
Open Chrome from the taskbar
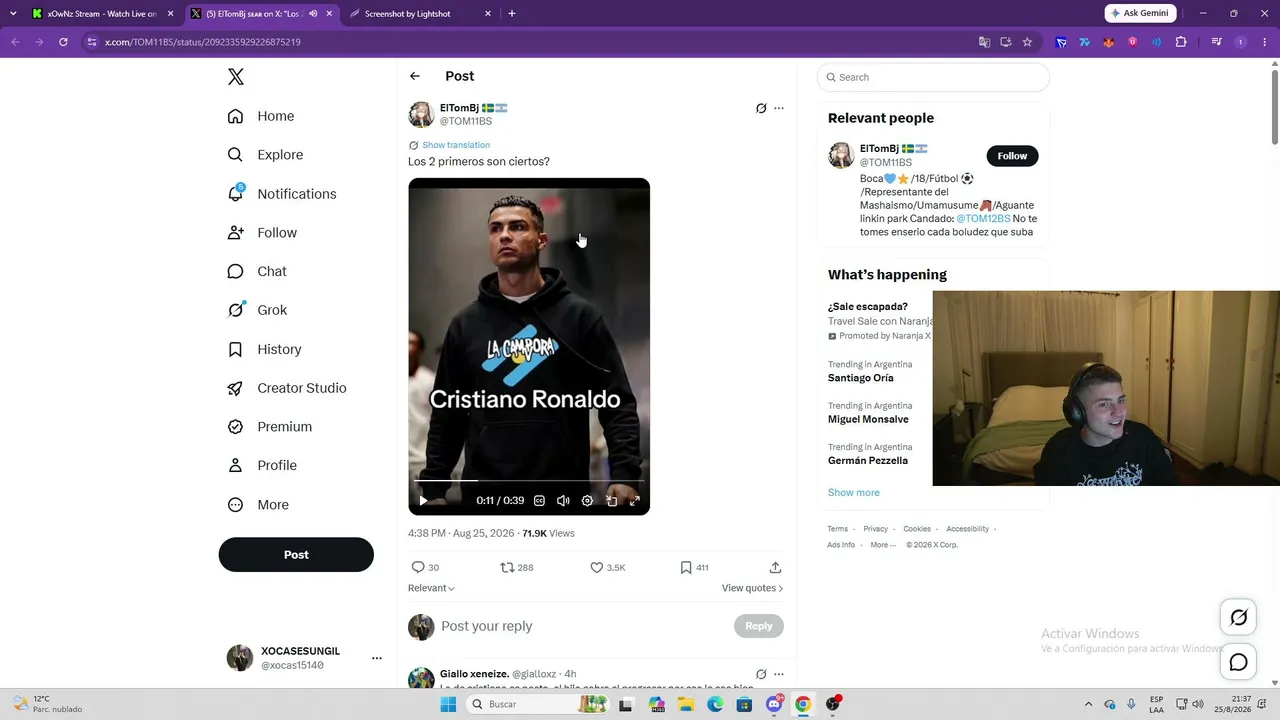(802, 704)
